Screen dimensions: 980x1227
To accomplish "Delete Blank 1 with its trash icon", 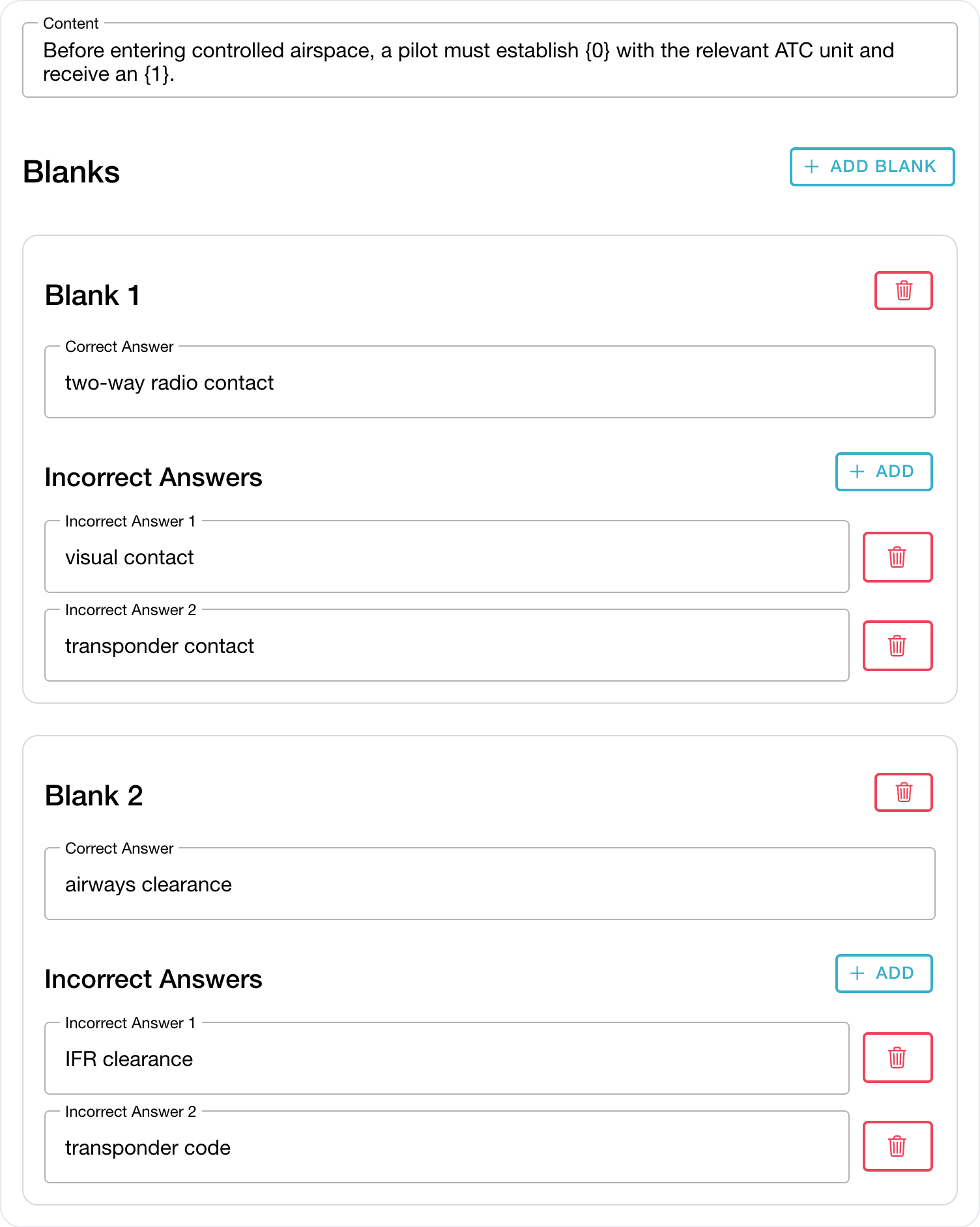I will click(x=903, y=291).
